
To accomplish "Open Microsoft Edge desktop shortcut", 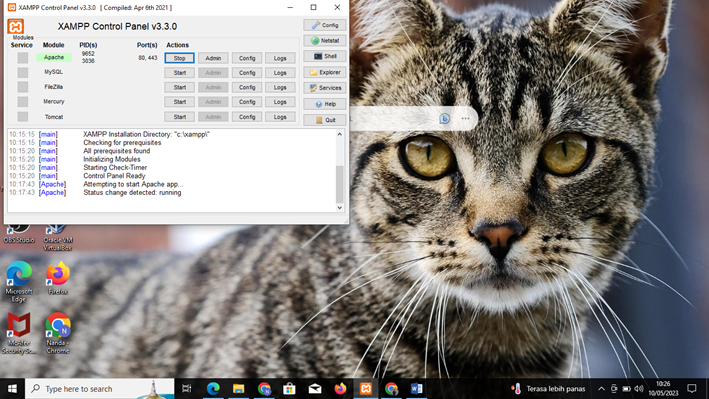I will tap(19, 281).
